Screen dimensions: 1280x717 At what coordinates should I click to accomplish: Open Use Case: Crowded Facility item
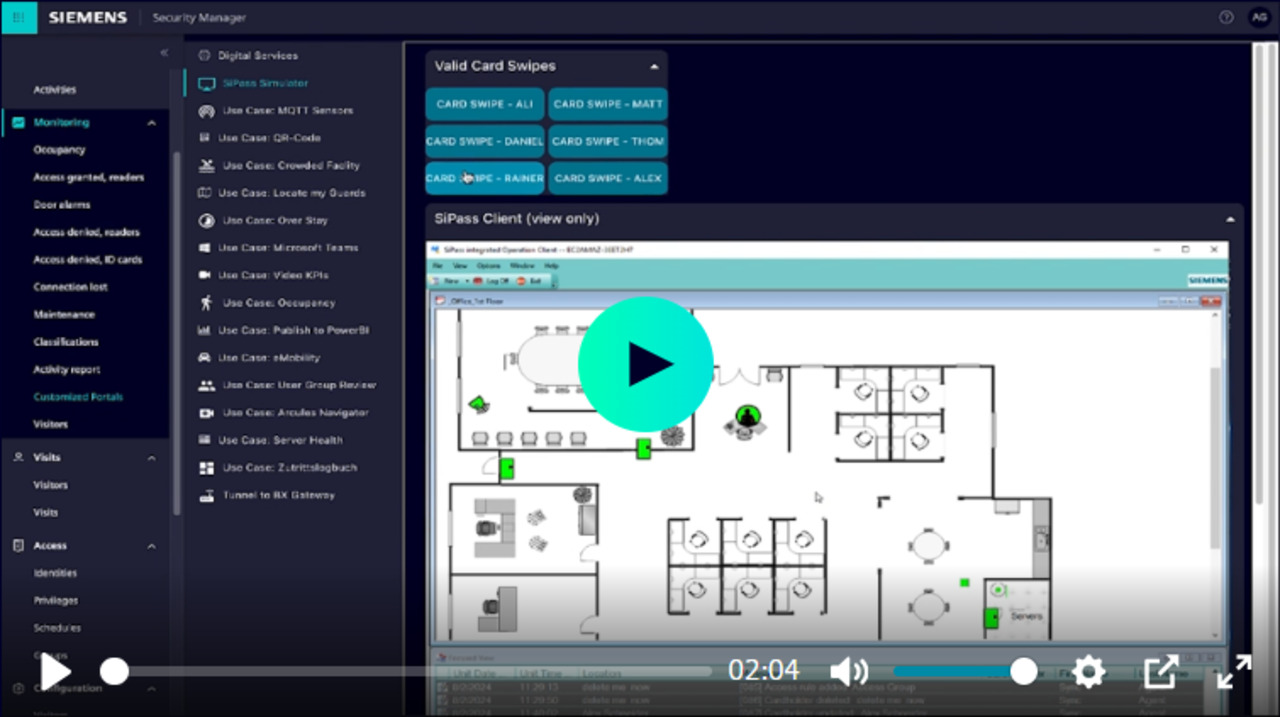click(290, 166)
